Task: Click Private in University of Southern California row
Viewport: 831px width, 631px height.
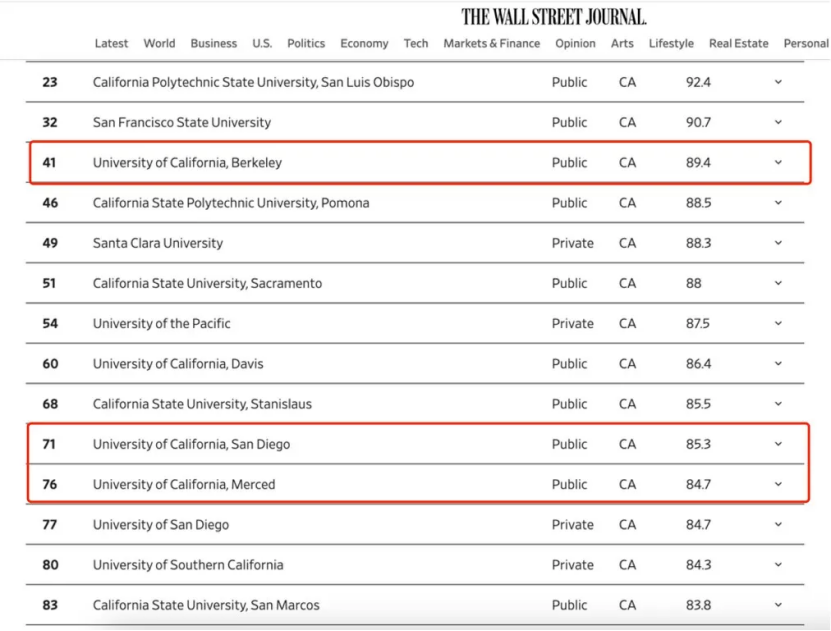Action: click(572, 566)
